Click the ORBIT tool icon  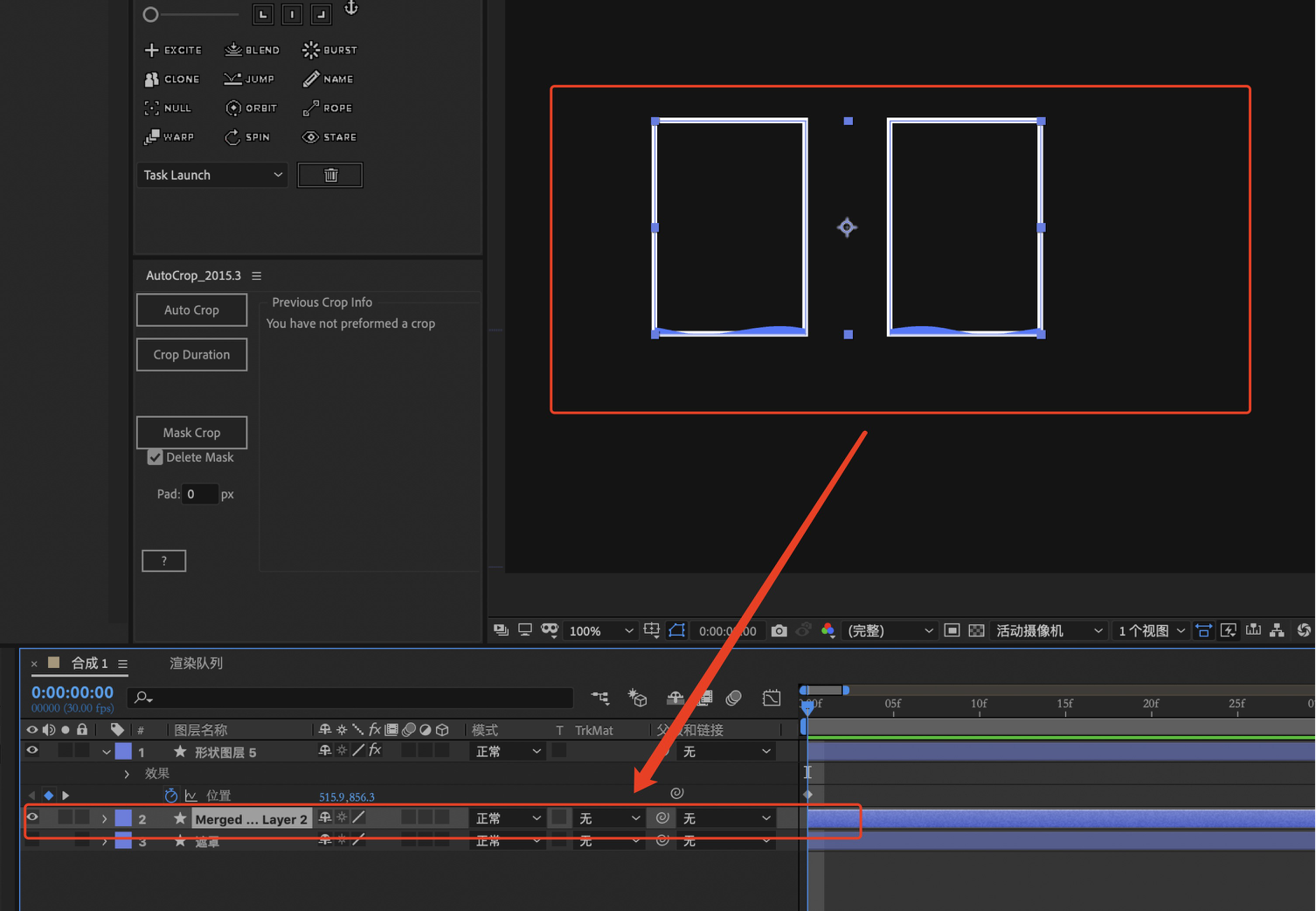pyautogui.click(x=233, y=108)
